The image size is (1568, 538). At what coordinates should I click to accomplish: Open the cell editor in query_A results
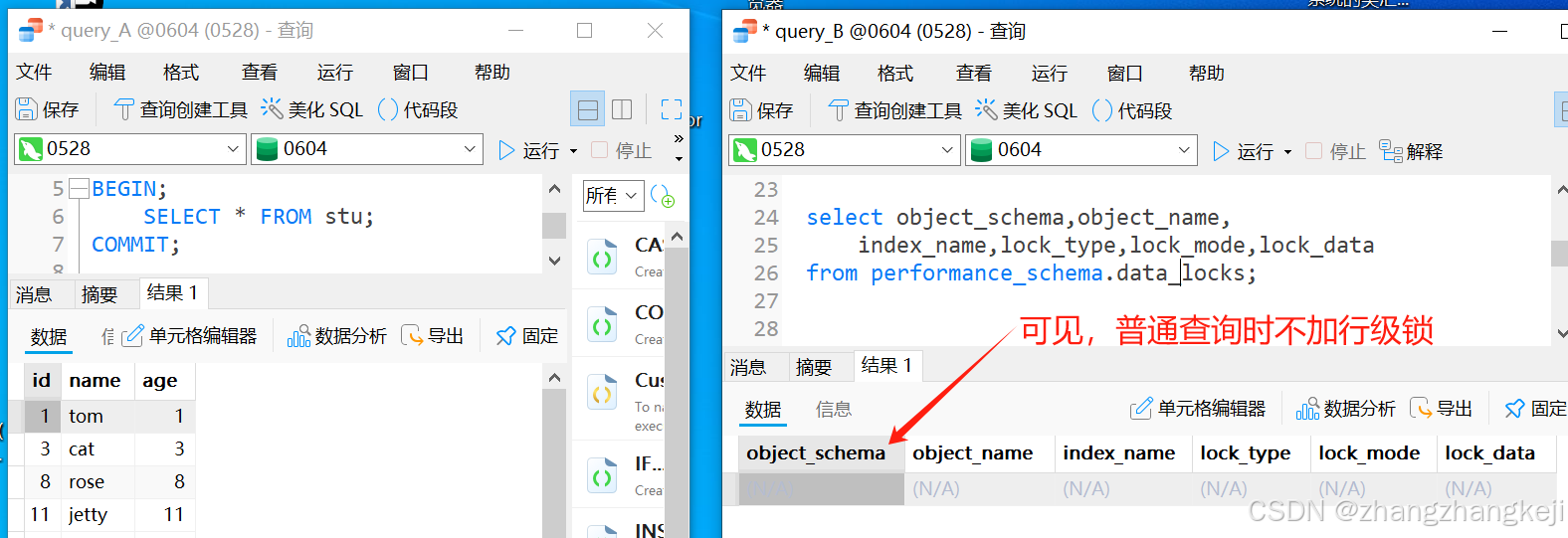pos(190,336)
